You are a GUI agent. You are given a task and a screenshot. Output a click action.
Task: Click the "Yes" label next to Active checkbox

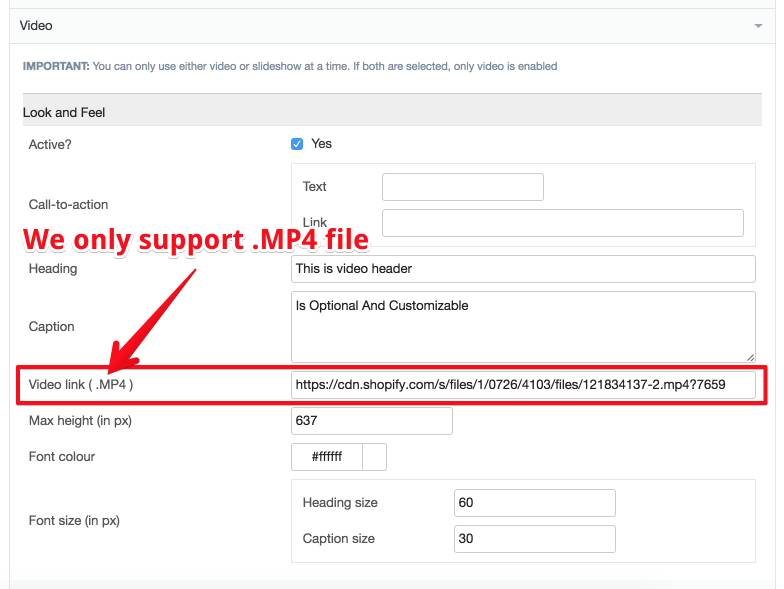pyautogui.click(x=322, y=144)
